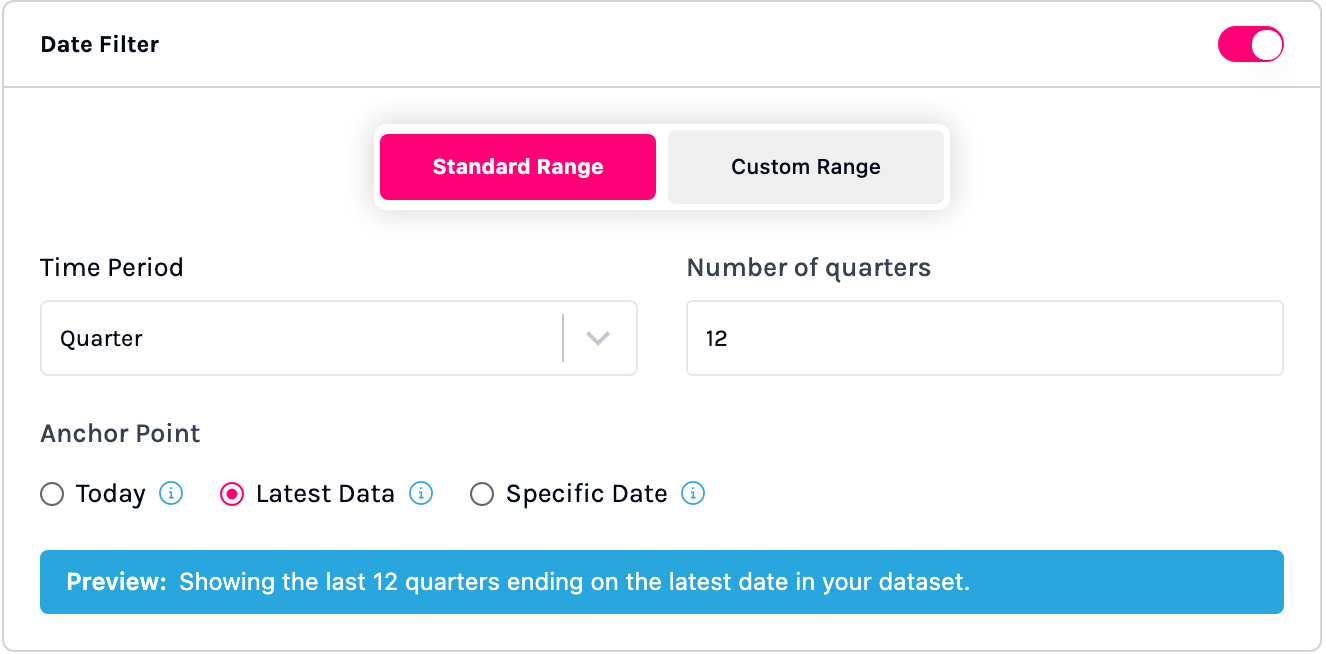Select the Latest Data radio button
The width and height of the screenshot is (1326, 654).
(x=232, y=495)
